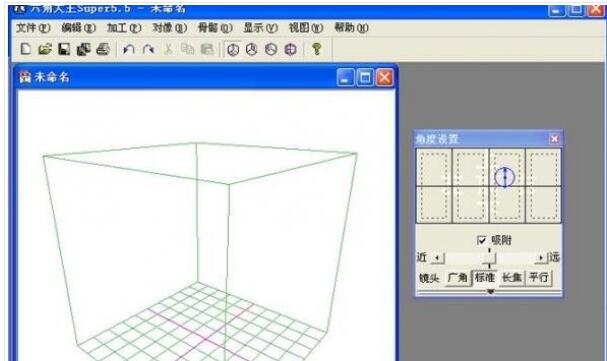This screenshot has width=607, height=361.
Task: Click the 未命名 document window icon
Action: click(25, 77)
